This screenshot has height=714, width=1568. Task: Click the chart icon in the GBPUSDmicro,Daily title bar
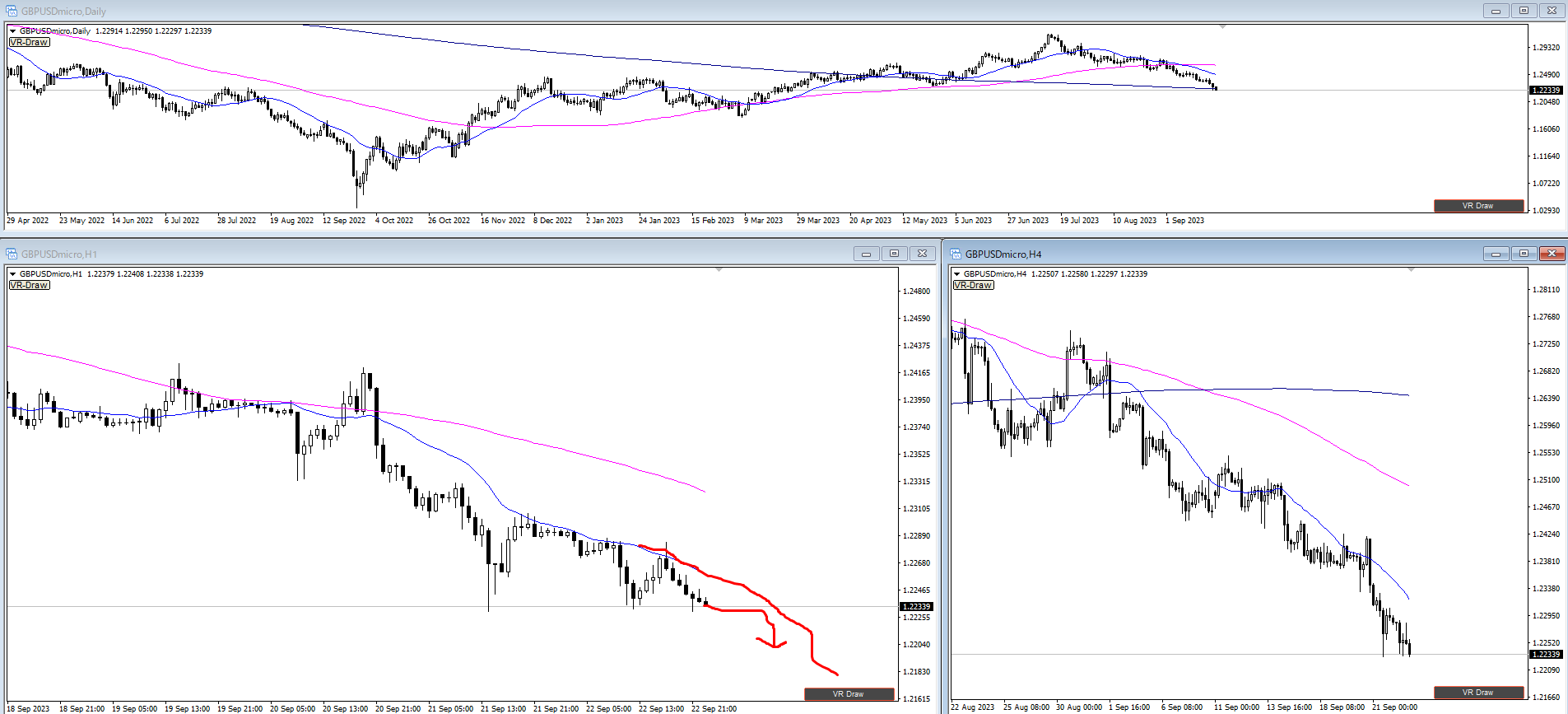click(12, 11)
